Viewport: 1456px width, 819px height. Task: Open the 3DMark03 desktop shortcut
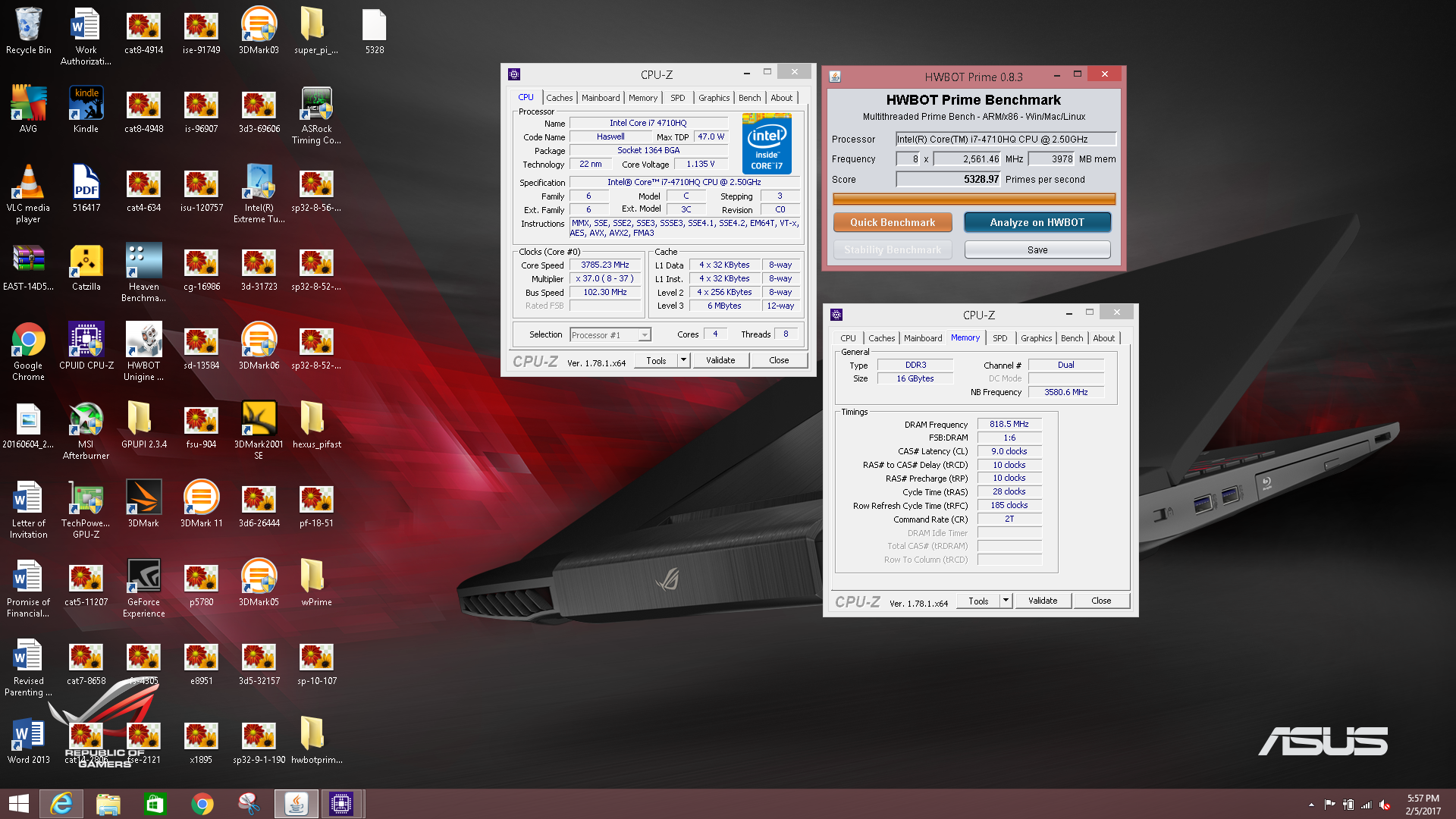click(x=259, y=30)
